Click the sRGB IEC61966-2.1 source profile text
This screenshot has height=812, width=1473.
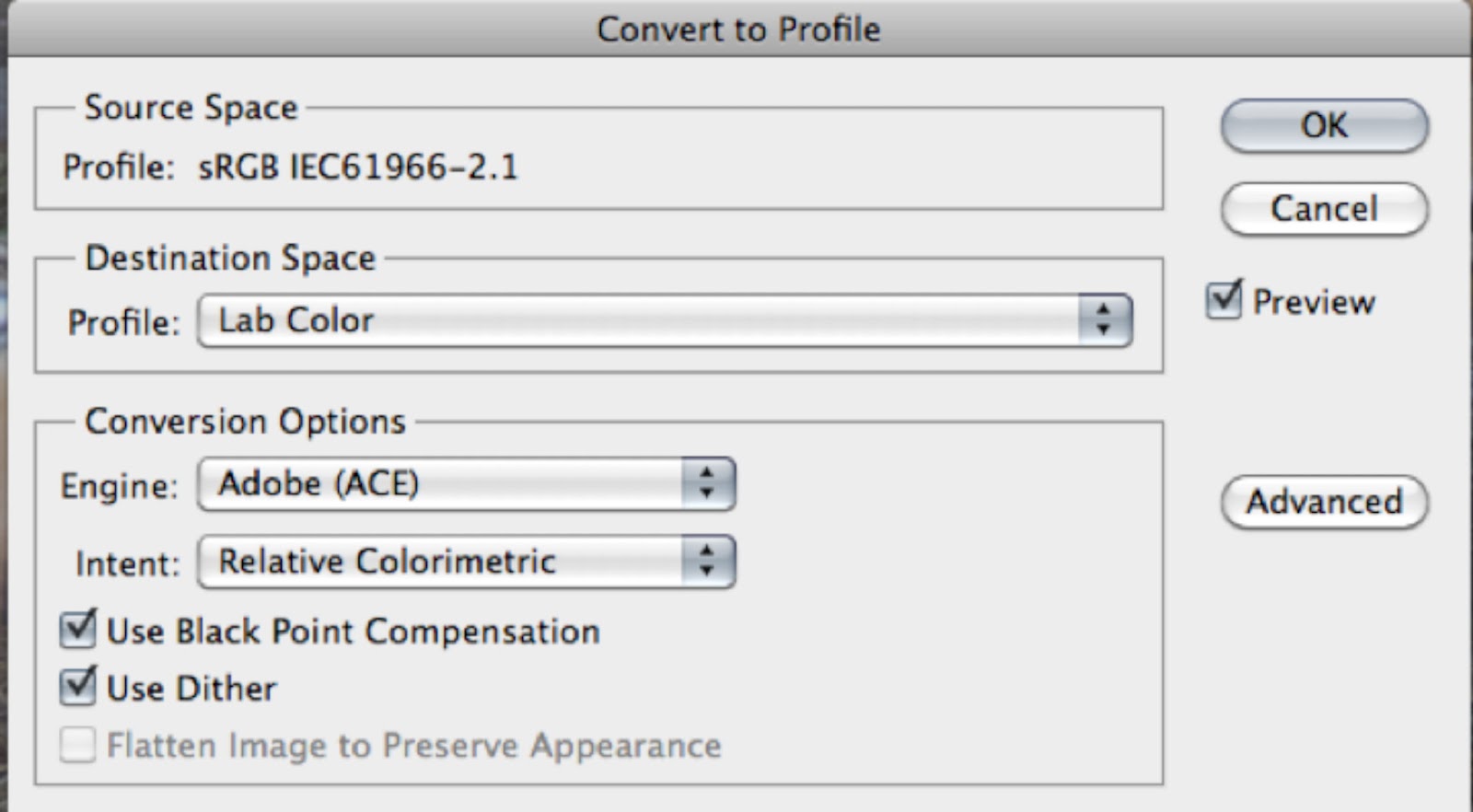pos(358,168)
